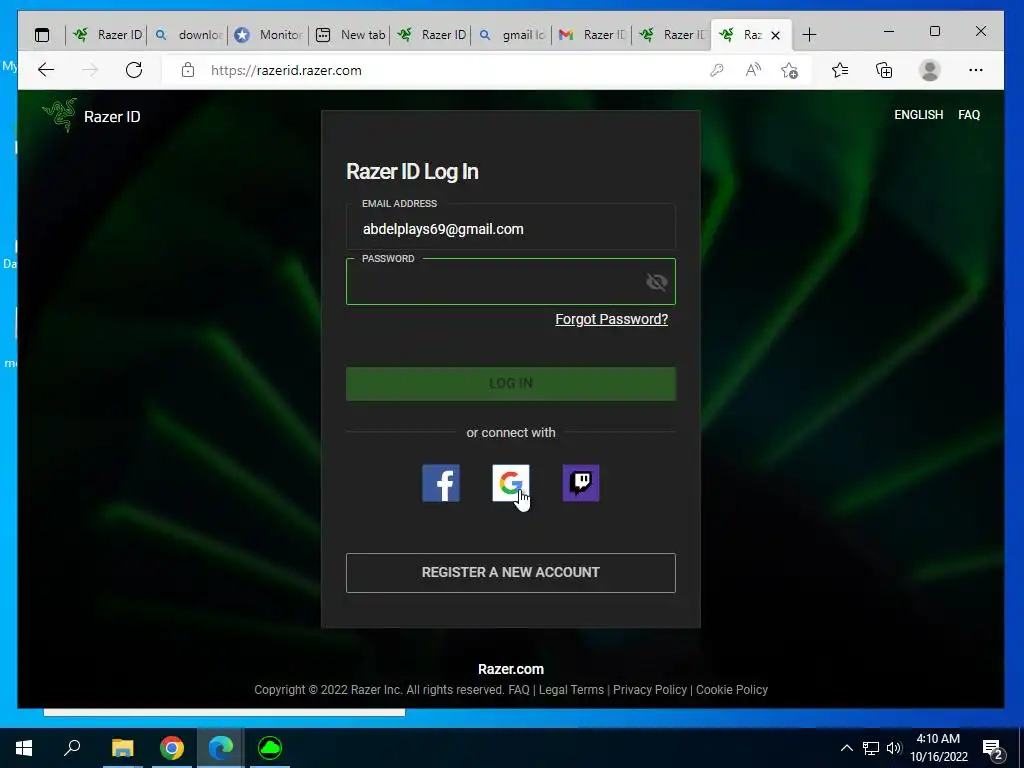Switch to the Gmail Razer ID tab
The image size is (1024, 768).
click(x=592, y=35)
